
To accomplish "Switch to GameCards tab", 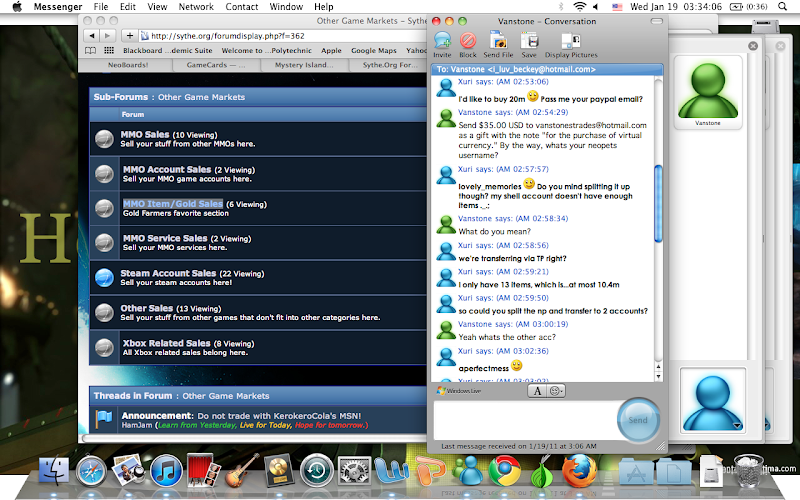I will pos(216,65).
